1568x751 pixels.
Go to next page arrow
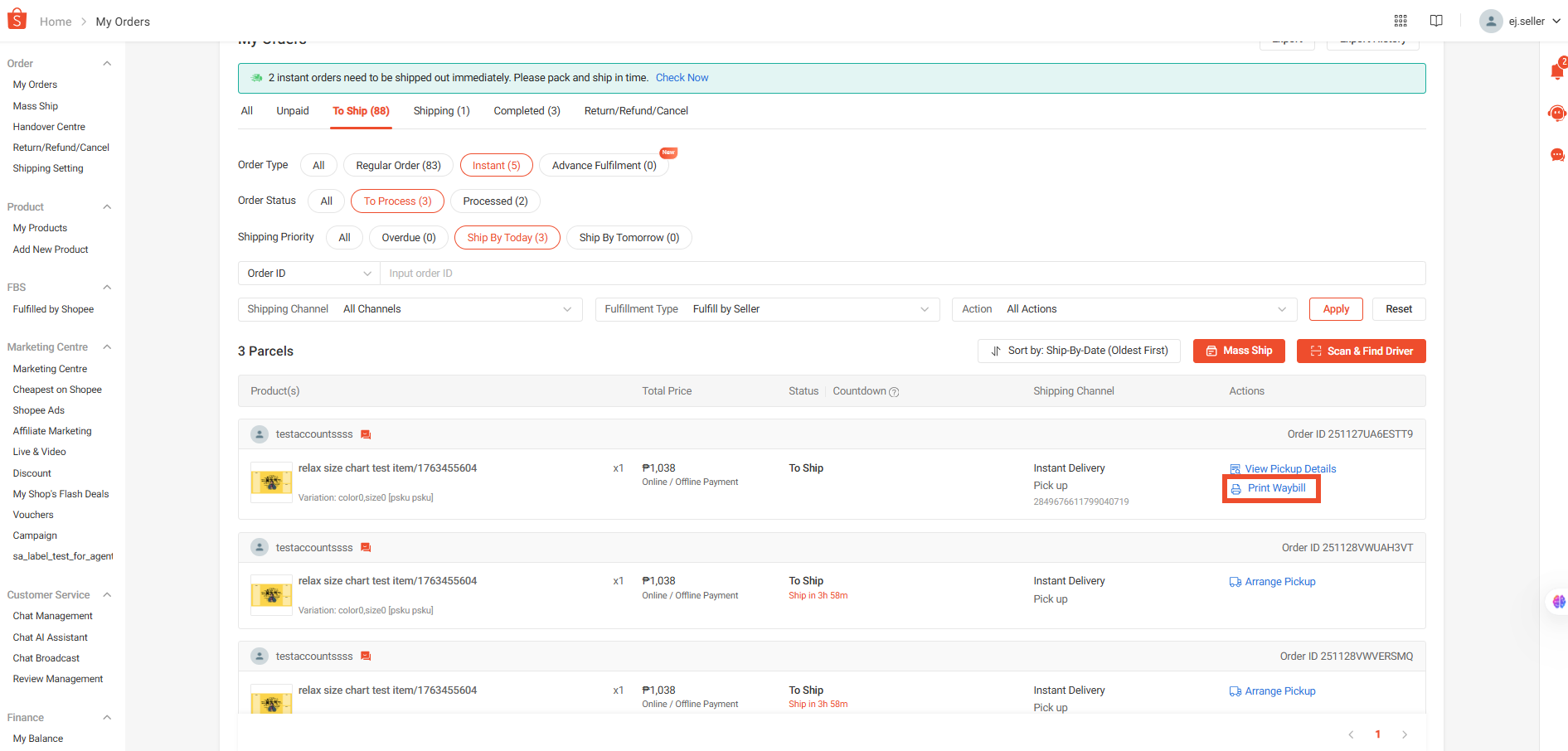coord(1405,734)
